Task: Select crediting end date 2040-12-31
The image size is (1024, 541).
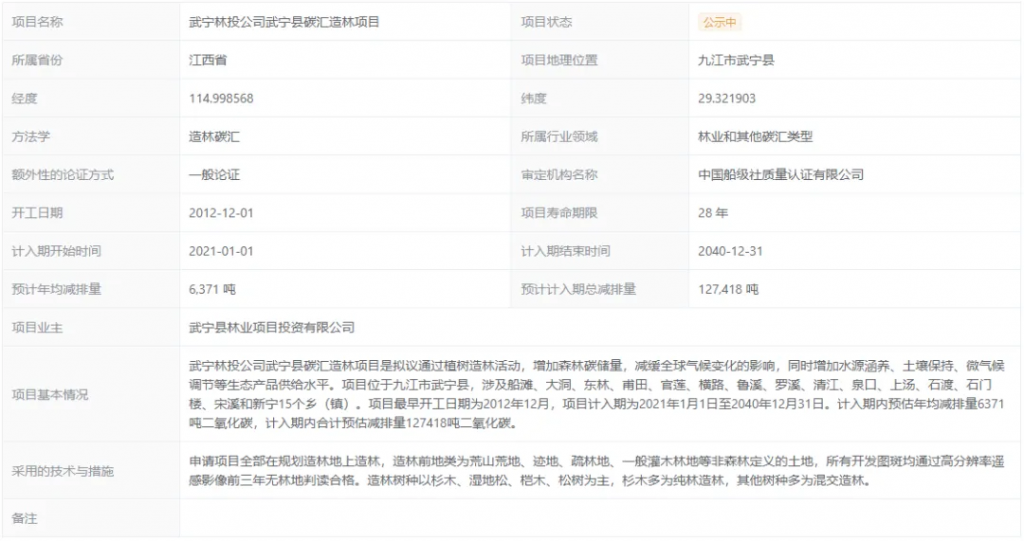Action: [x=731, y=251]
